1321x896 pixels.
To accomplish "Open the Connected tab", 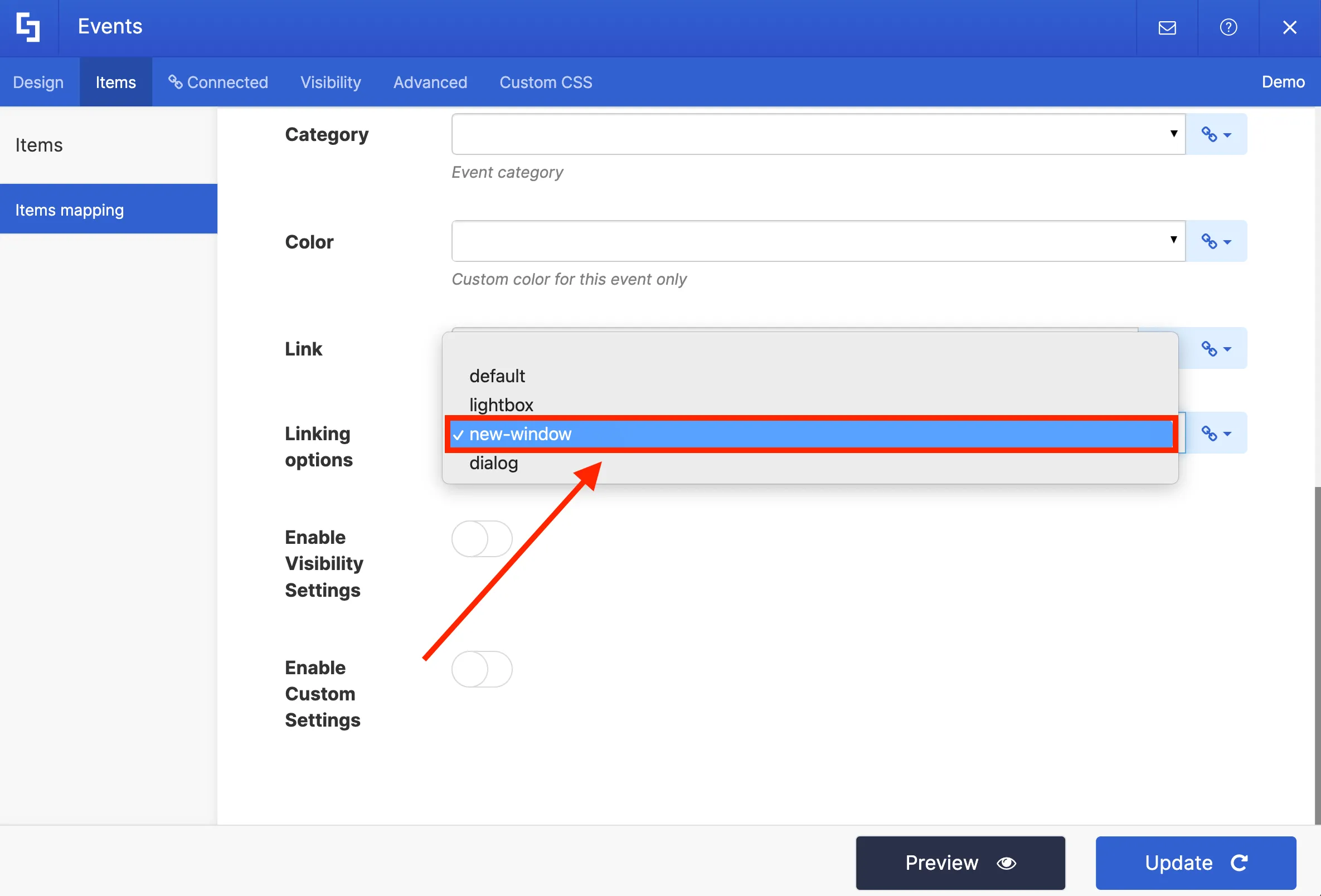I will point(218,82).
